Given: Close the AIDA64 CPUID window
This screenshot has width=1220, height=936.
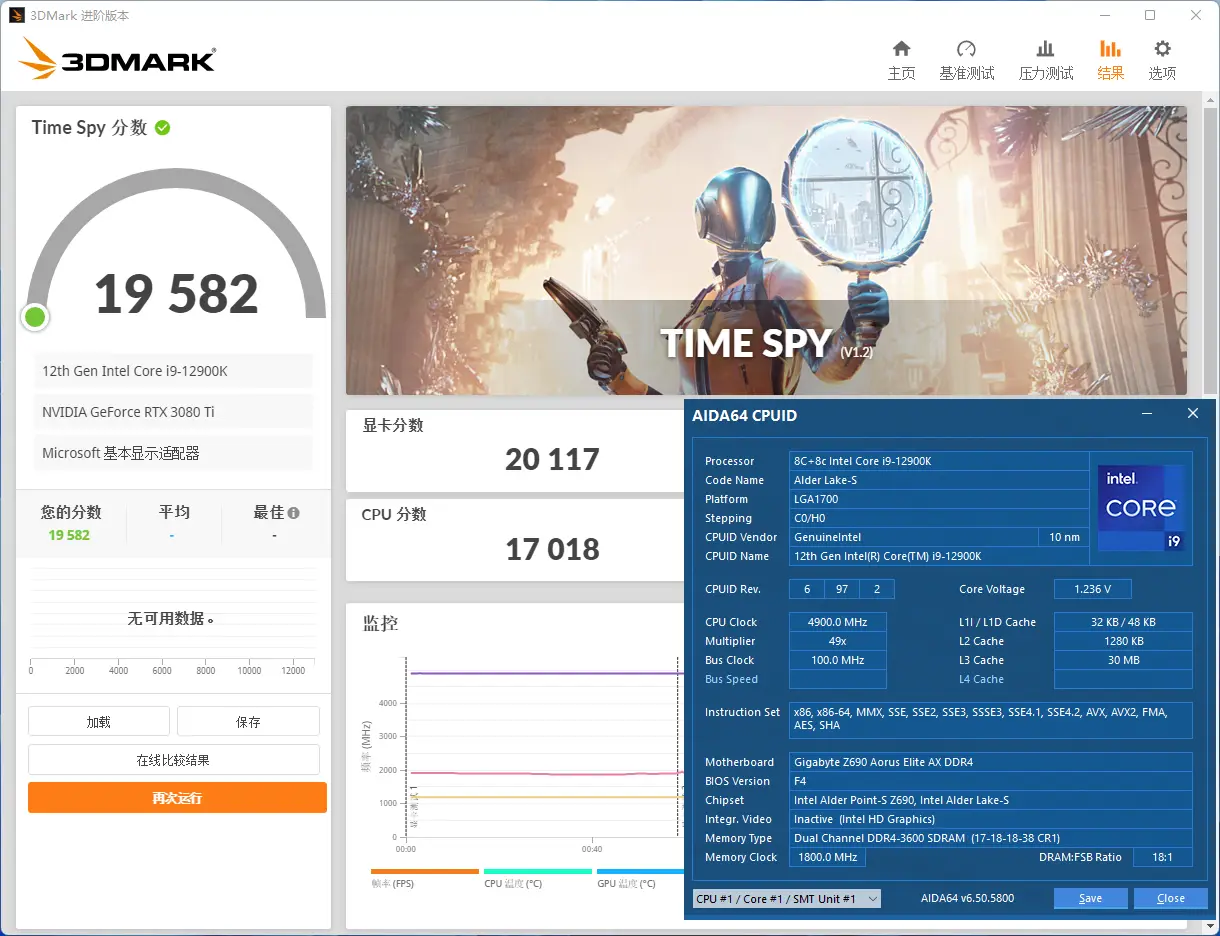Looking at the screenshot, I should pos(1192,413).
